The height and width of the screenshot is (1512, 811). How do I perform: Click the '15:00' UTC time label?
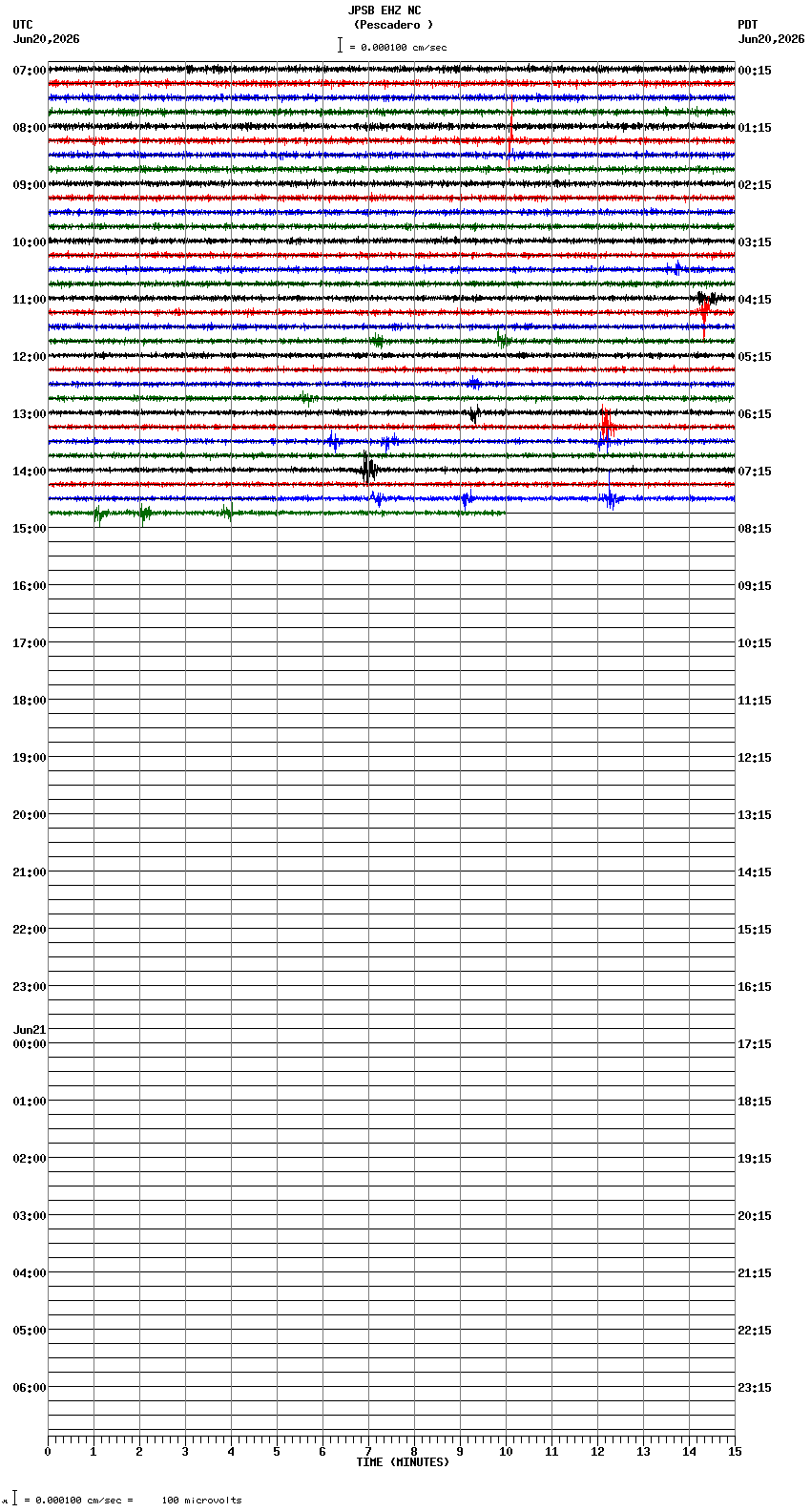click(30, 529)
